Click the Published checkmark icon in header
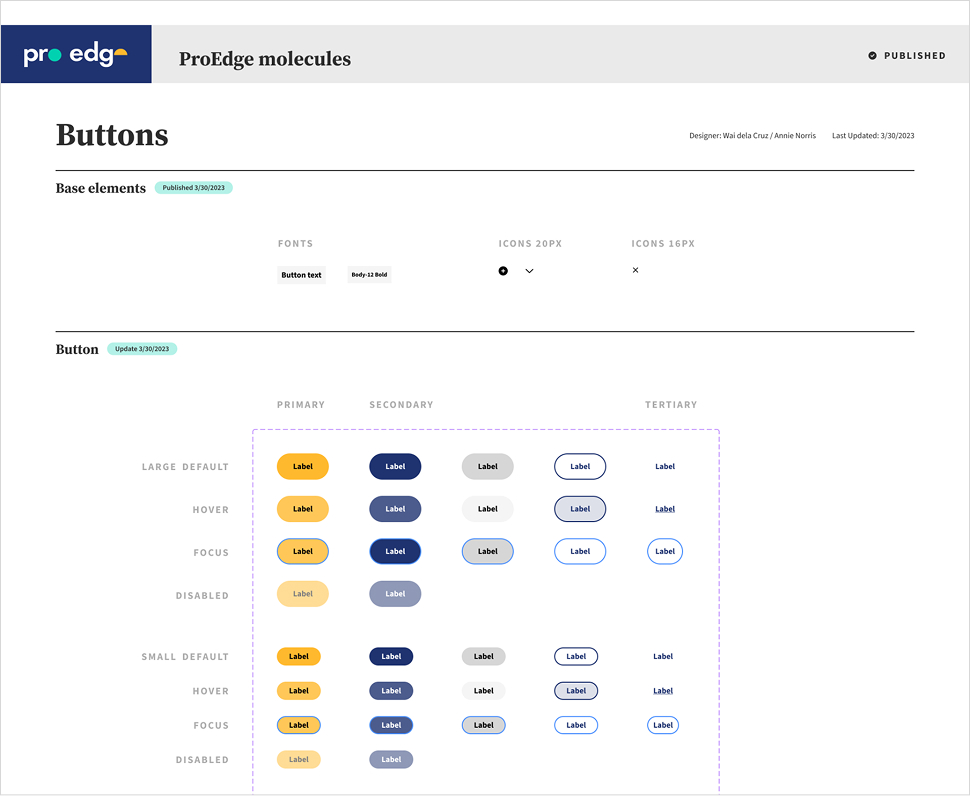Screen dimensions: 970x796 tap(872, 56)
